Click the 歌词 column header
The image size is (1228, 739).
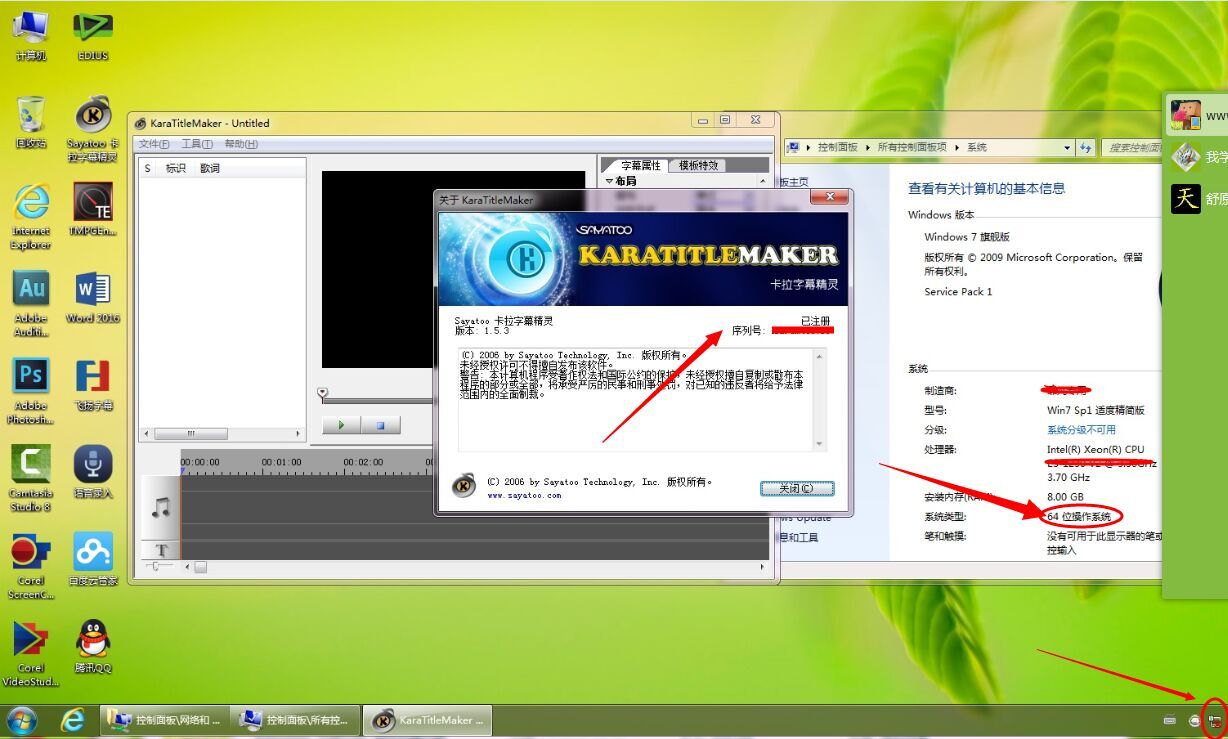(x=210, y=168)
